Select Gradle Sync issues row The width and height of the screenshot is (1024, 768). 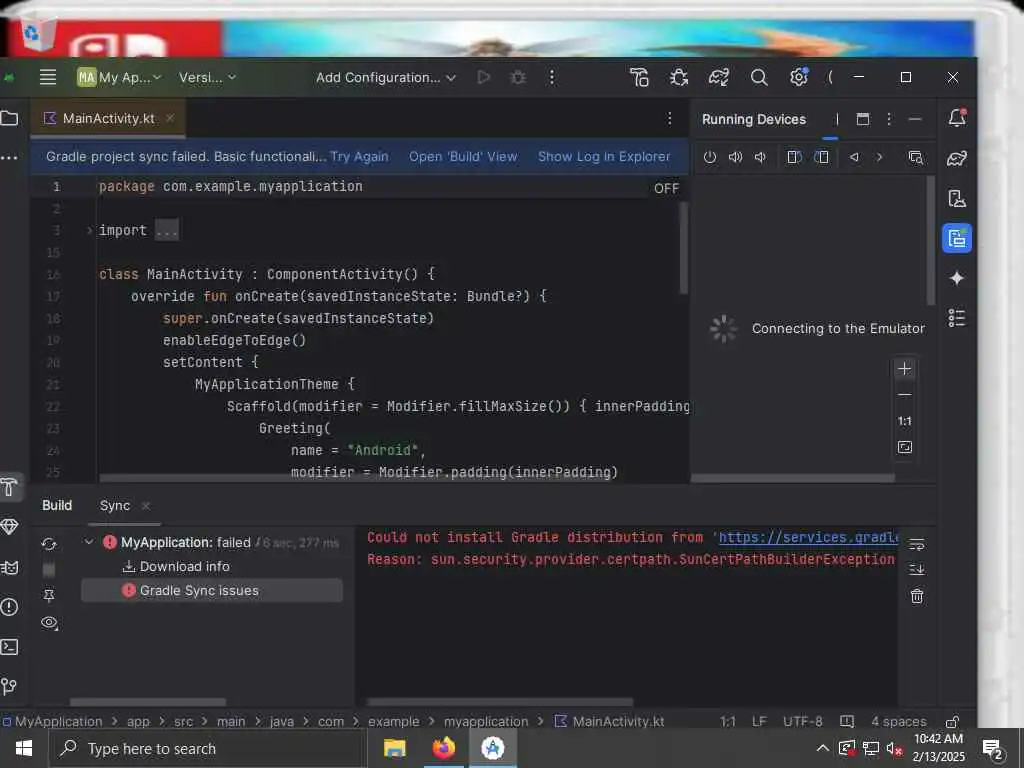tap(212, 590)
